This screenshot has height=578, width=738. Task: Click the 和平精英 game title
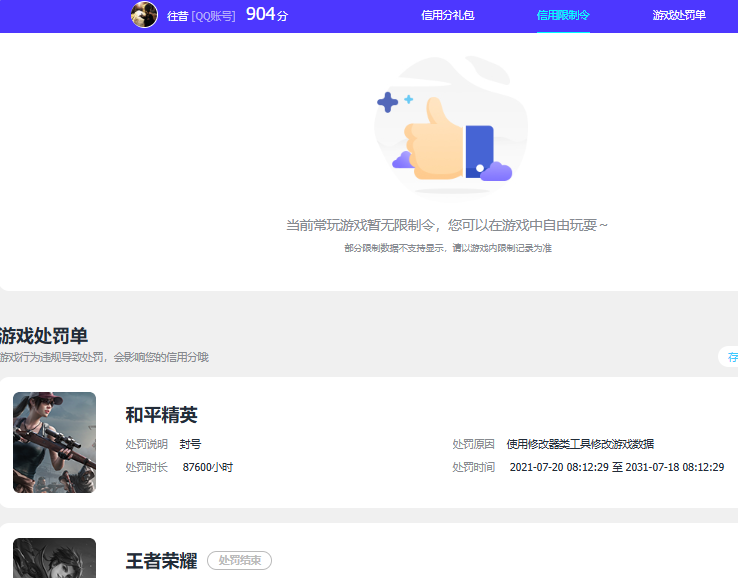pos(161,415)
